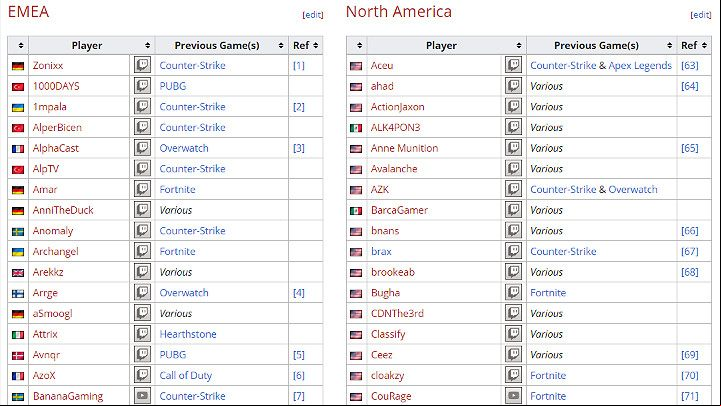Open Twitch icon for Anne Munition
This screenshot has width=721, height=406.
point(513,148)
